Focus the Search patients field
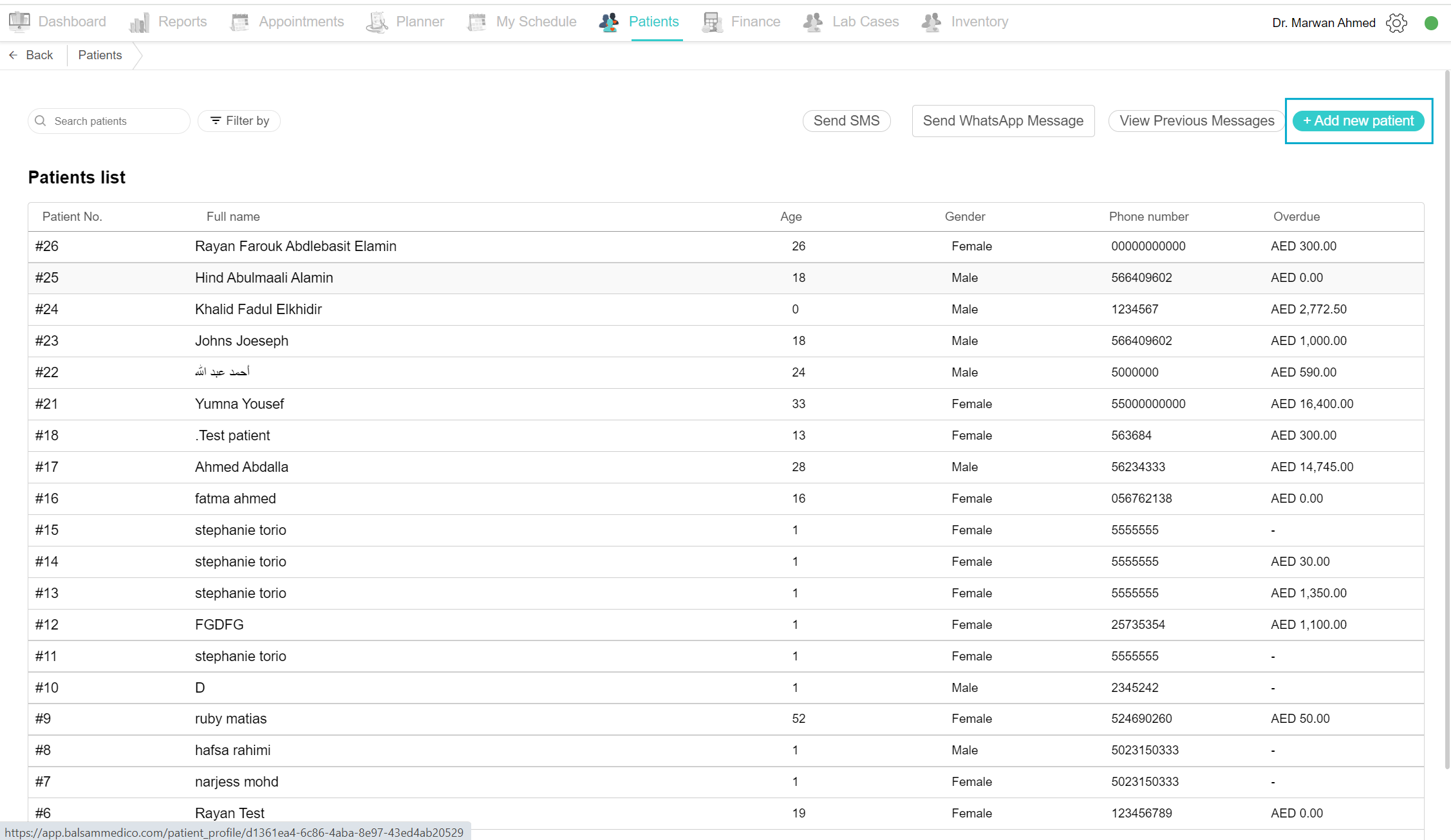The height and width of the screenshot is (840, 1451). click(109, 121)
